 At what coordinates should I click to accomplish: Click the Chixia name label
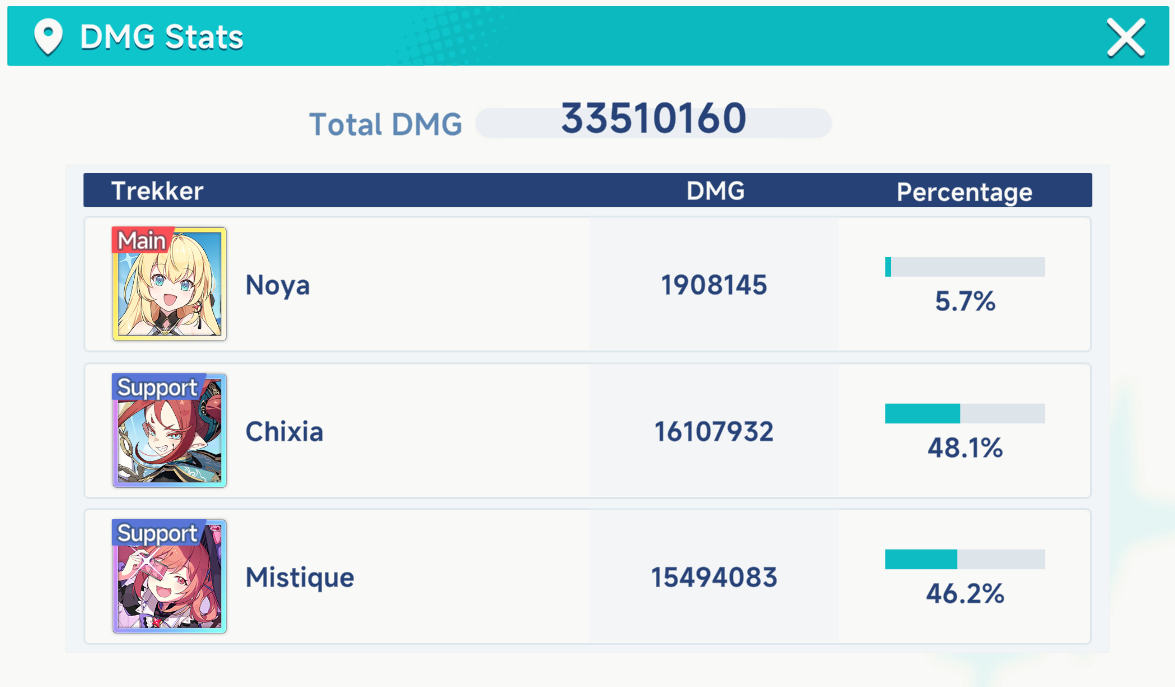(x=284, y=432)
